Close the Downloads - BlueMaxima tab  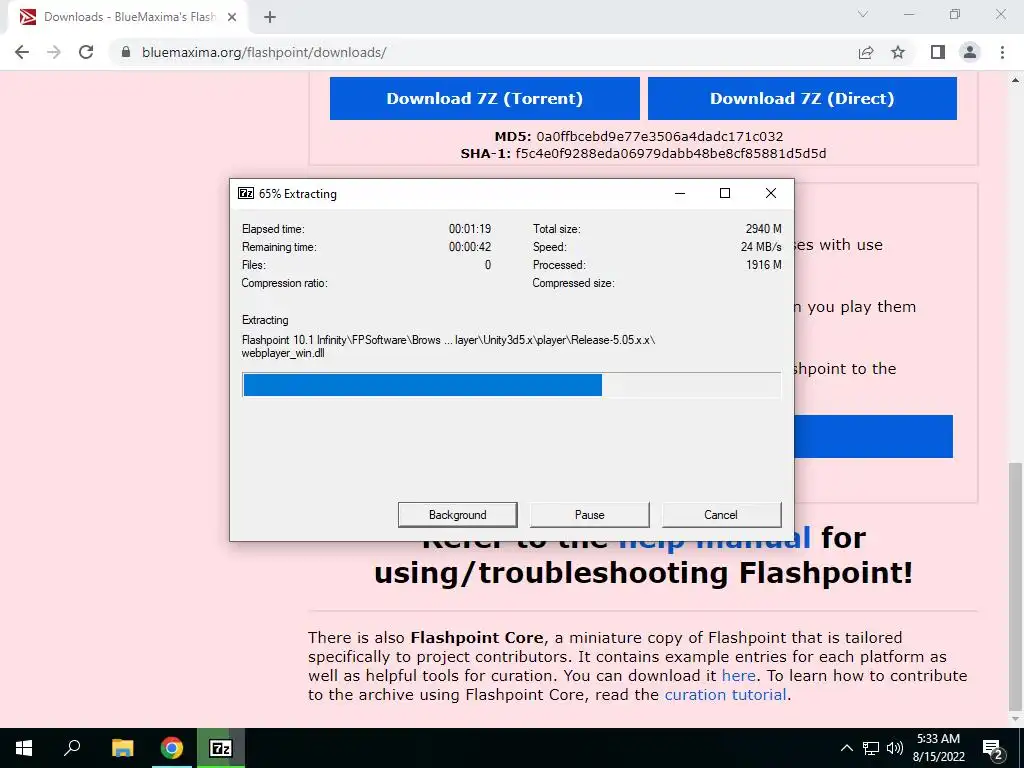pyautogui.click(x=232, y=17)
